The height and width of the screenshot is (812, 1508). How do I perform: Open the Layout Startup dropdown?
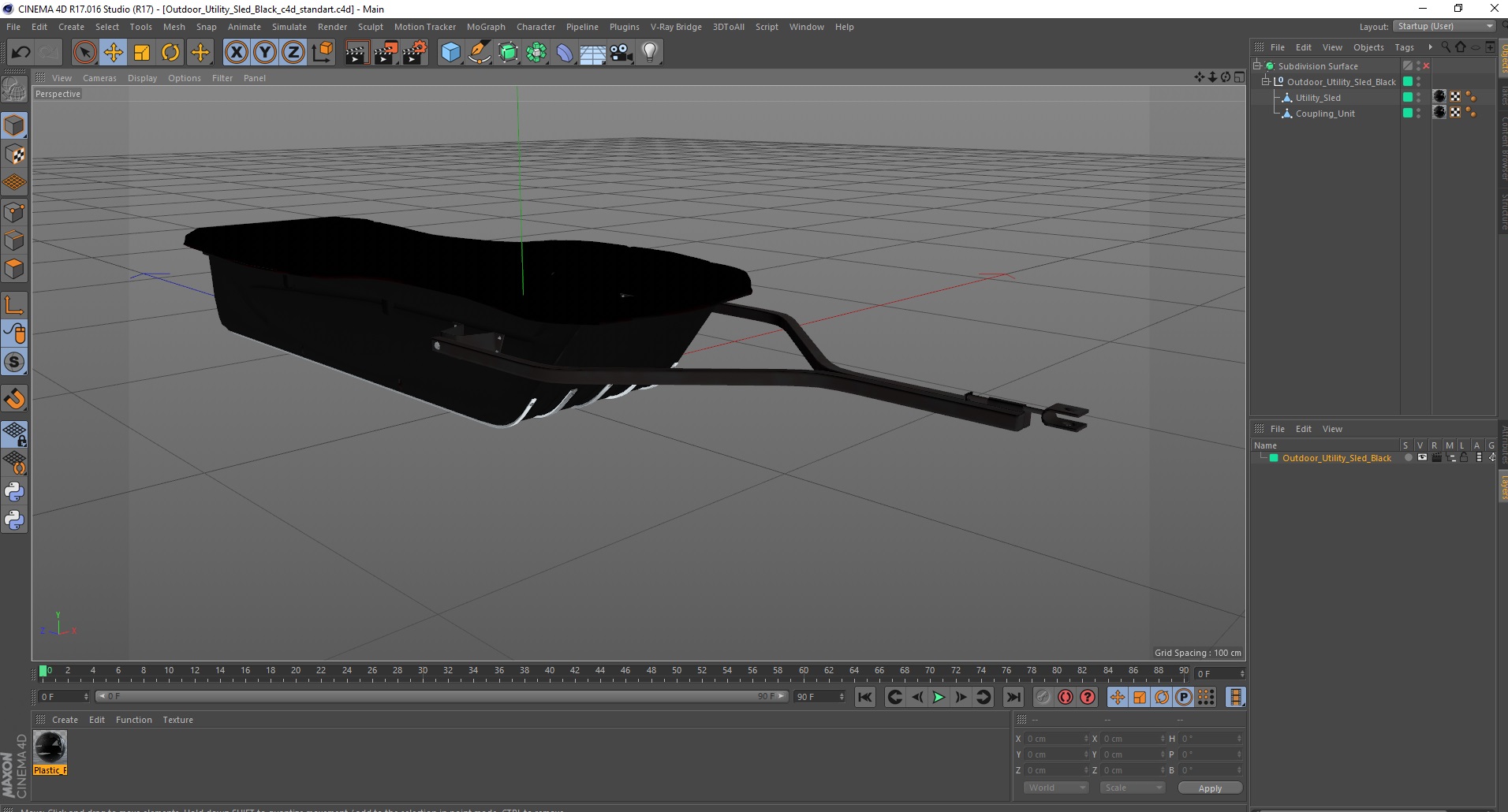[x=1445, y=26]
